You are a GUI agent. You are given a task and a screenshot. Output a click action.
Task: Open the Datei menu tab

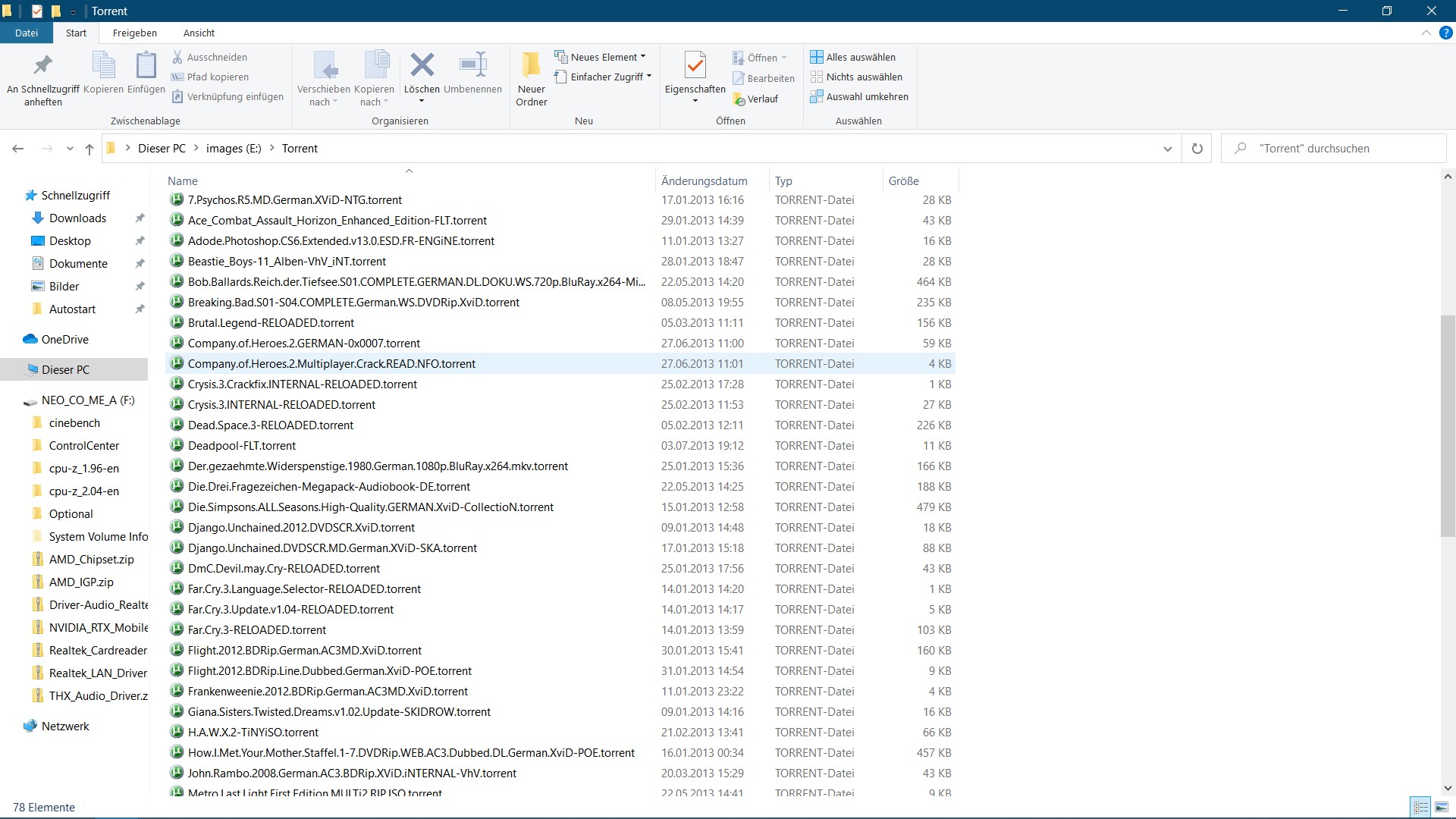pos(26,33)
